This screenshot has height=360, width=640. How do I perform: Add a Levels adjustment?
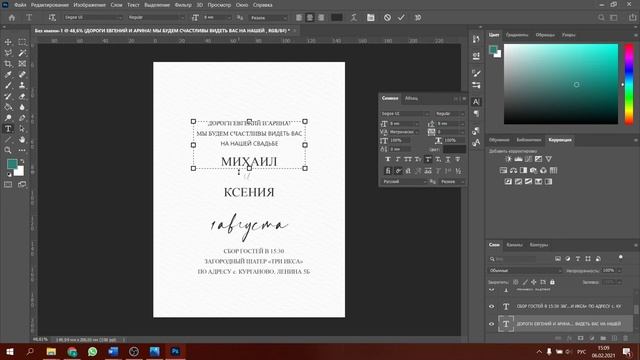(x=518, y=159)
